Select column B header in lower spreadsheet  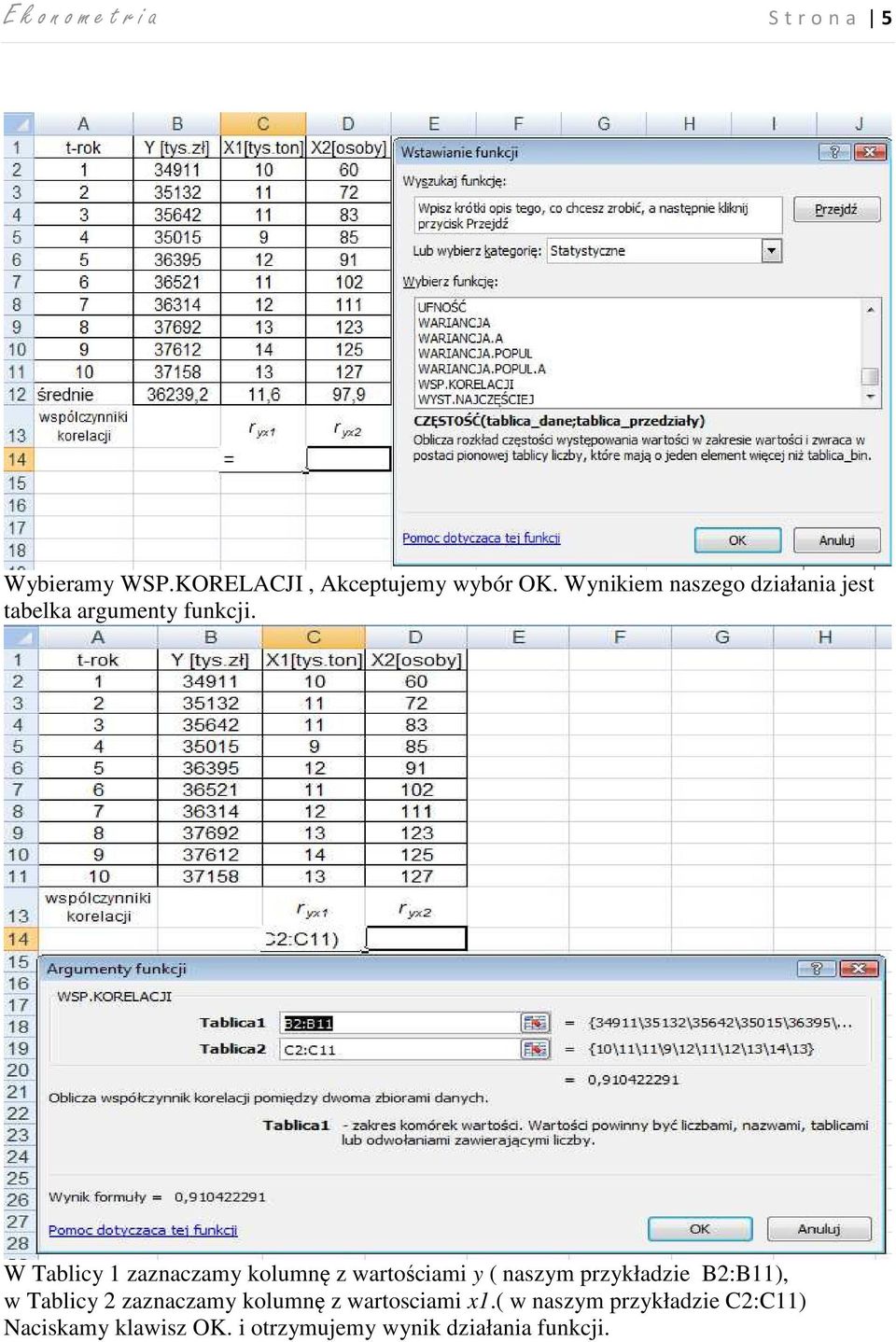point(210,637)
